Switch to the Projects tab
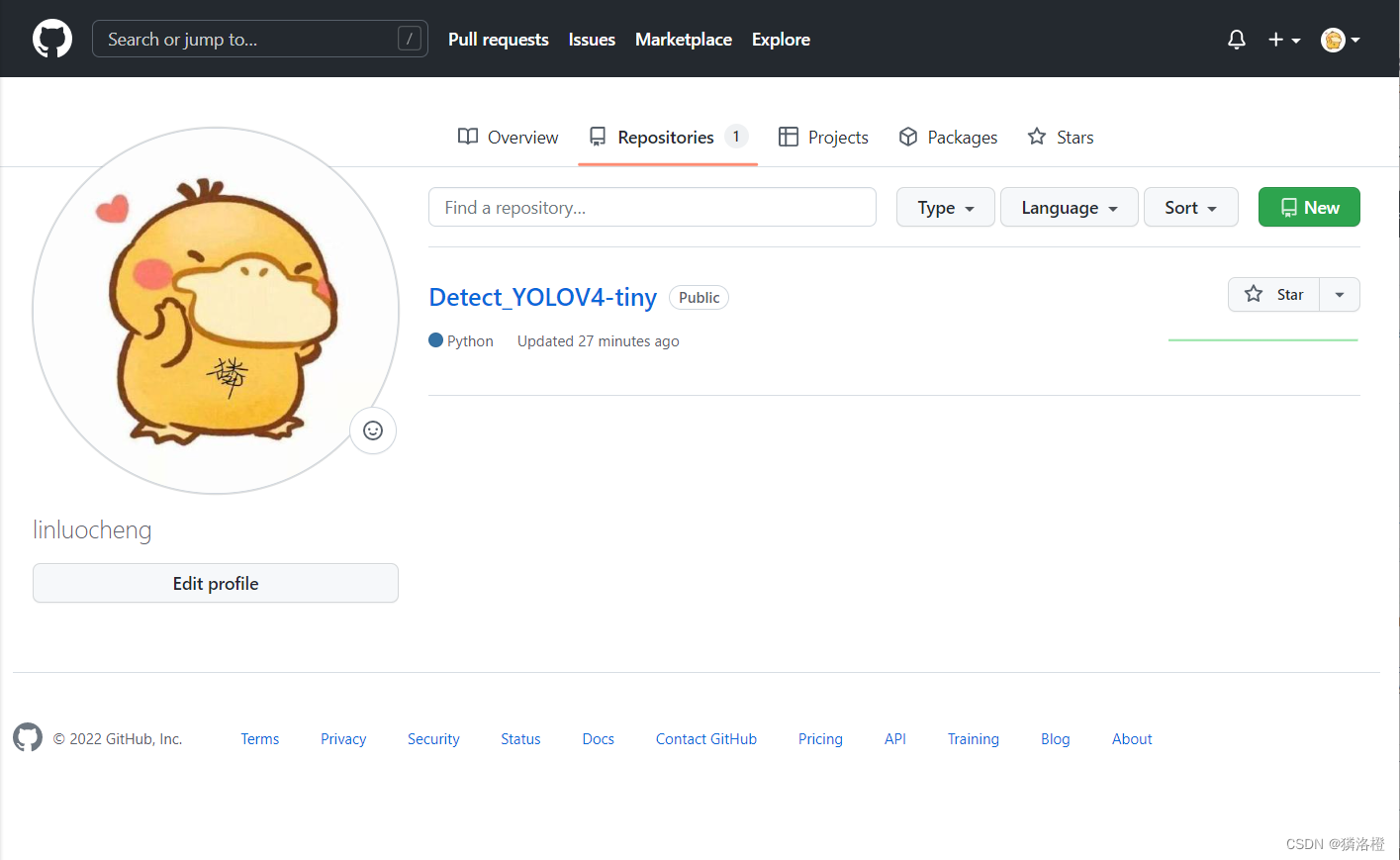Image resolution: width=1400 pixels, height=860 pixels. coord(823,137)
